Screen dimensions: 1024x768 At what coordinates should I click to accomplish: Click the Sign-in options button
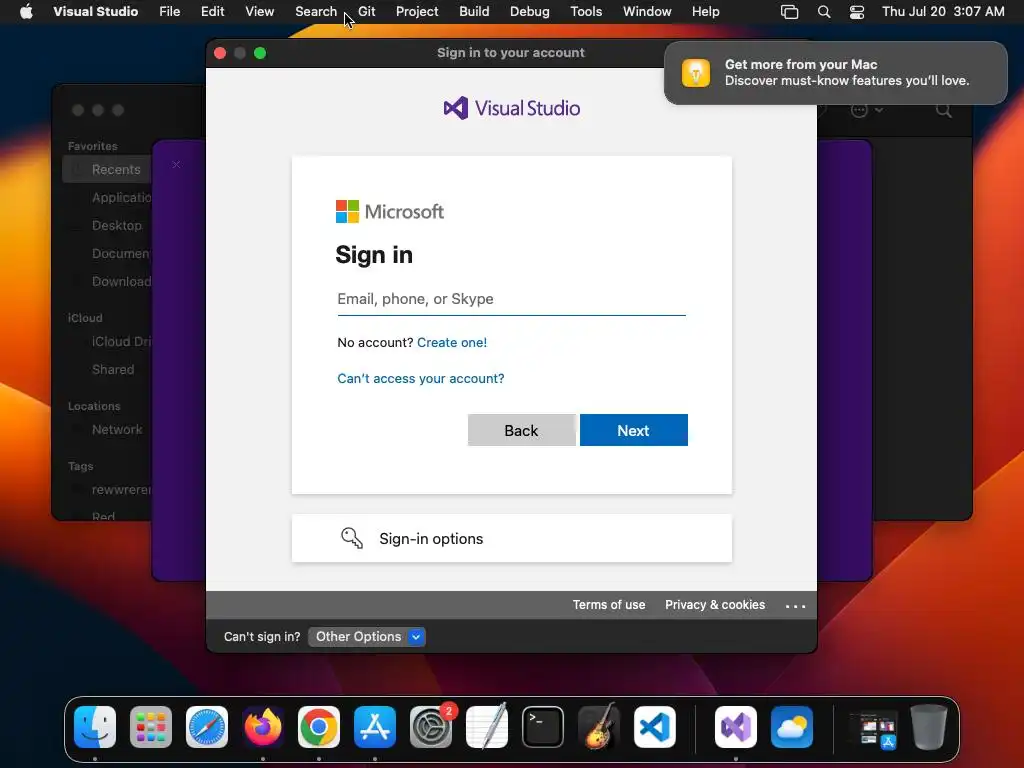pos(511,538)
